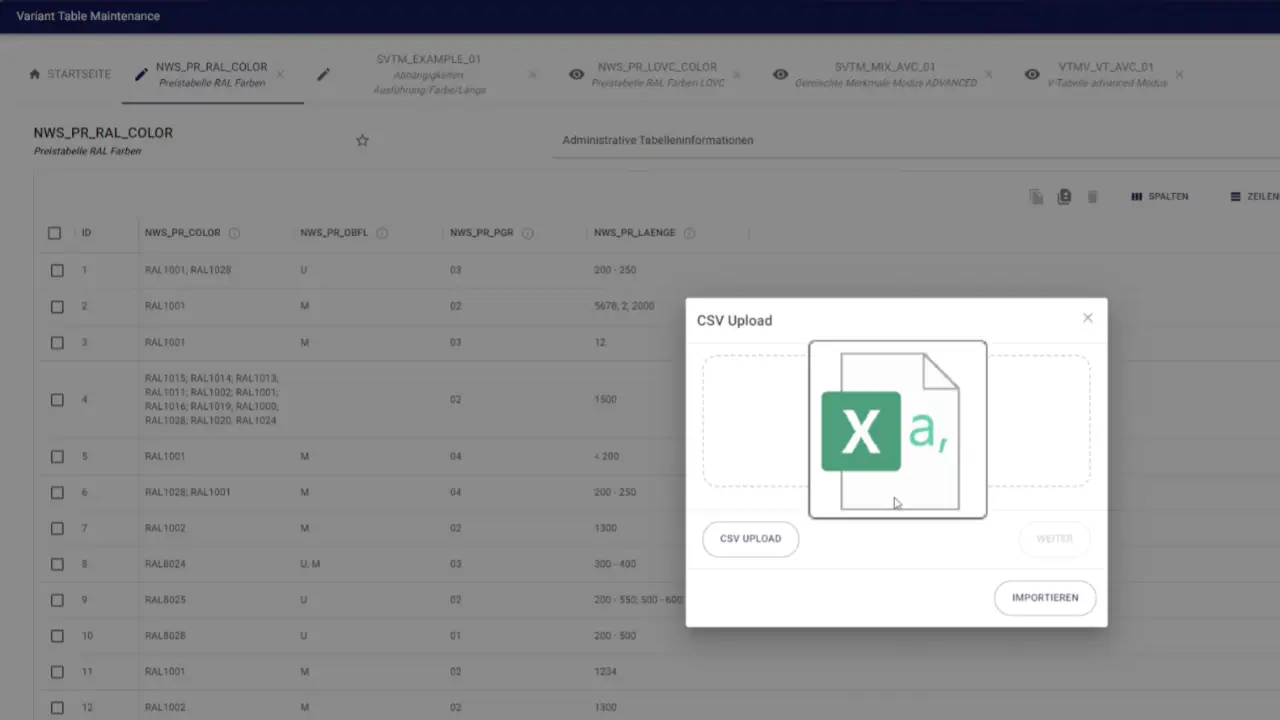Click the delete trash icon above the table
This screenshot has width=1280, height=720.
[1092, 196]
